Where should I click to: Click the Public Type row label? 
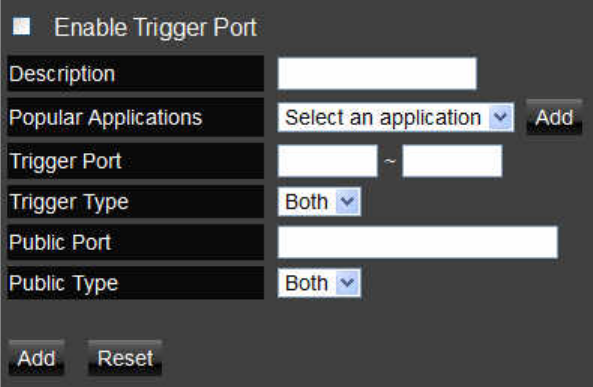click(136, 283)
